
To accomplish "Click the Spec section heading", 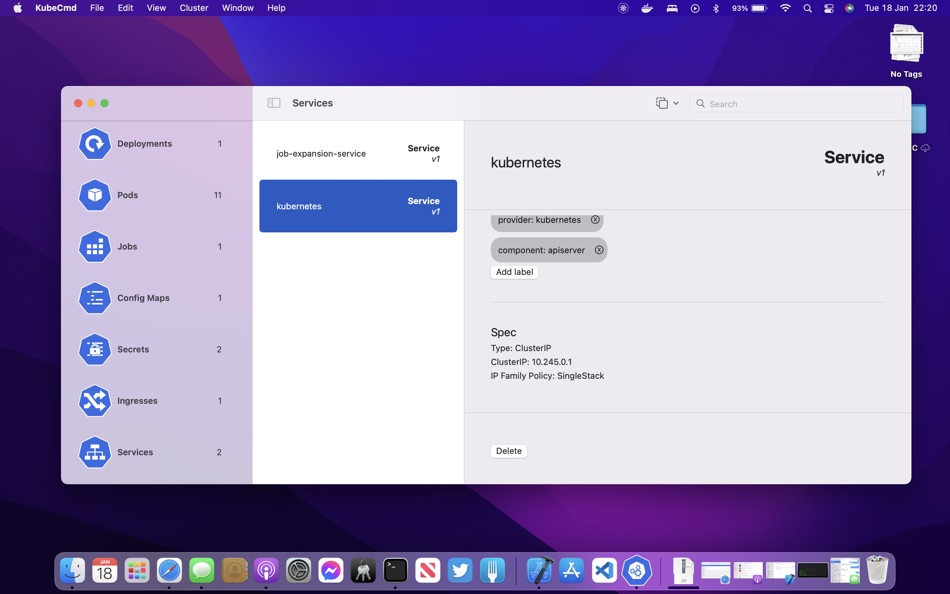I will 503,332.
